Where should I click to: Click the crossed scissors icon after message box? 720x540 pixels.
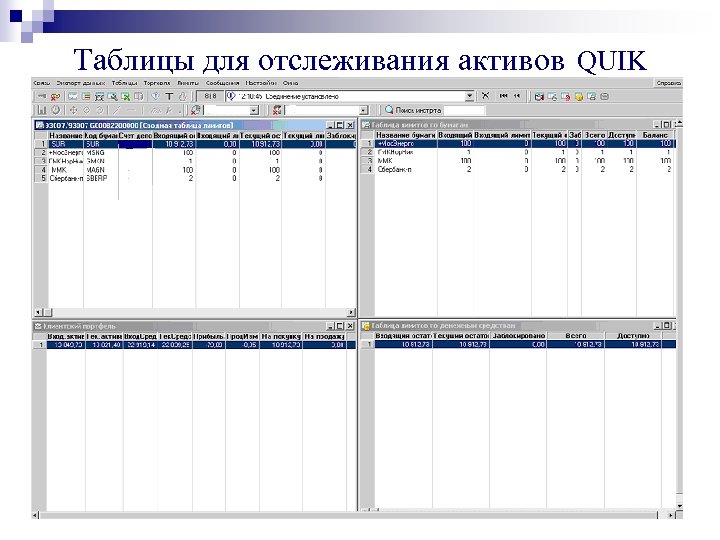point(485,96)
